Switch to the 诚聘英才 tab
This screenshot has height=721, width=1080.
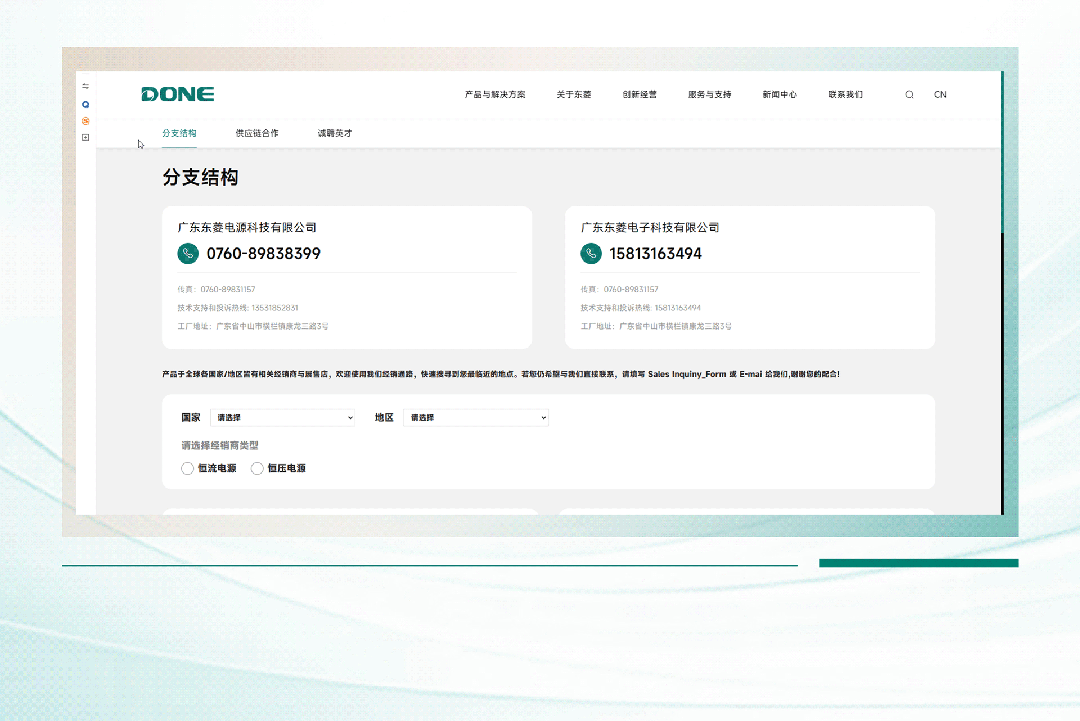click(335, 133)
